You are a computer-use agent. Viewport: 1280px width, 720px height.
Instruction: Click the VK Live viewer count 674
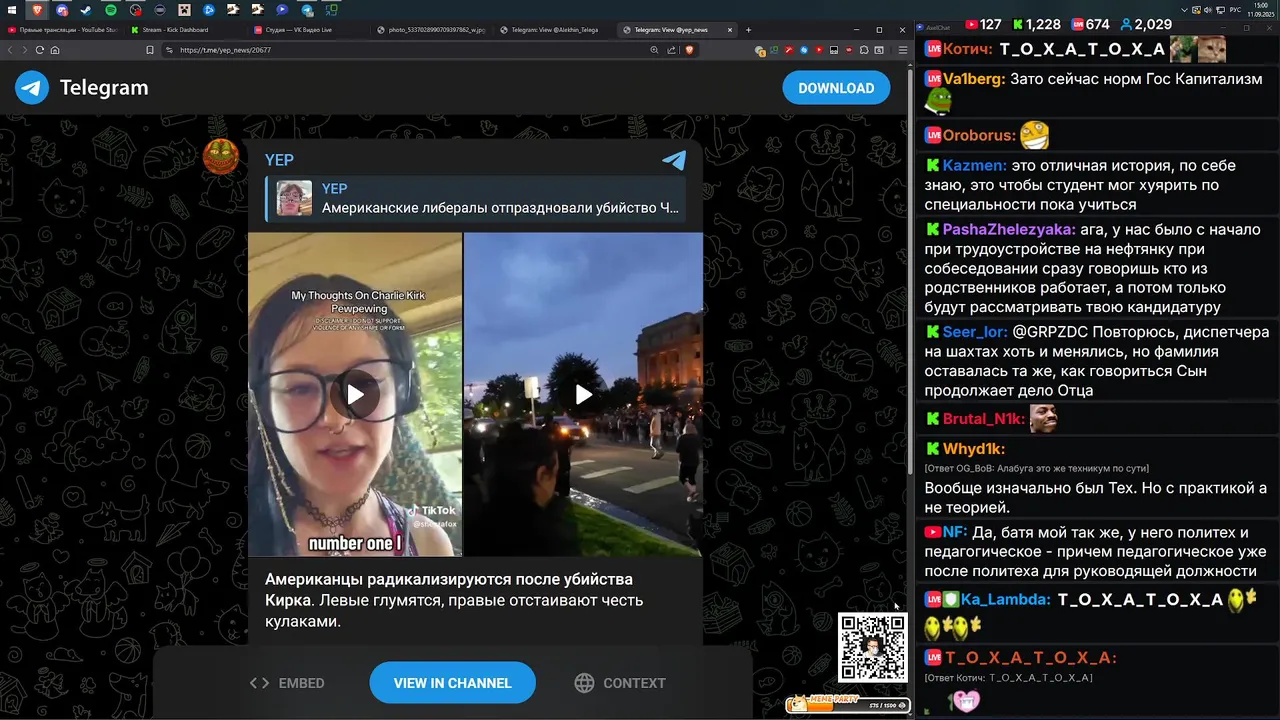click(x=1090, y=24)
